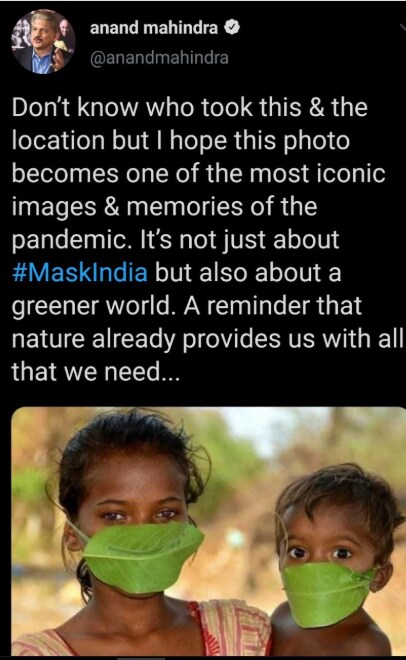Image resolution: width=406 pixels, height=660 pixels.
Task: Click the word "location" in the tweet
Action: pos(58,140)
